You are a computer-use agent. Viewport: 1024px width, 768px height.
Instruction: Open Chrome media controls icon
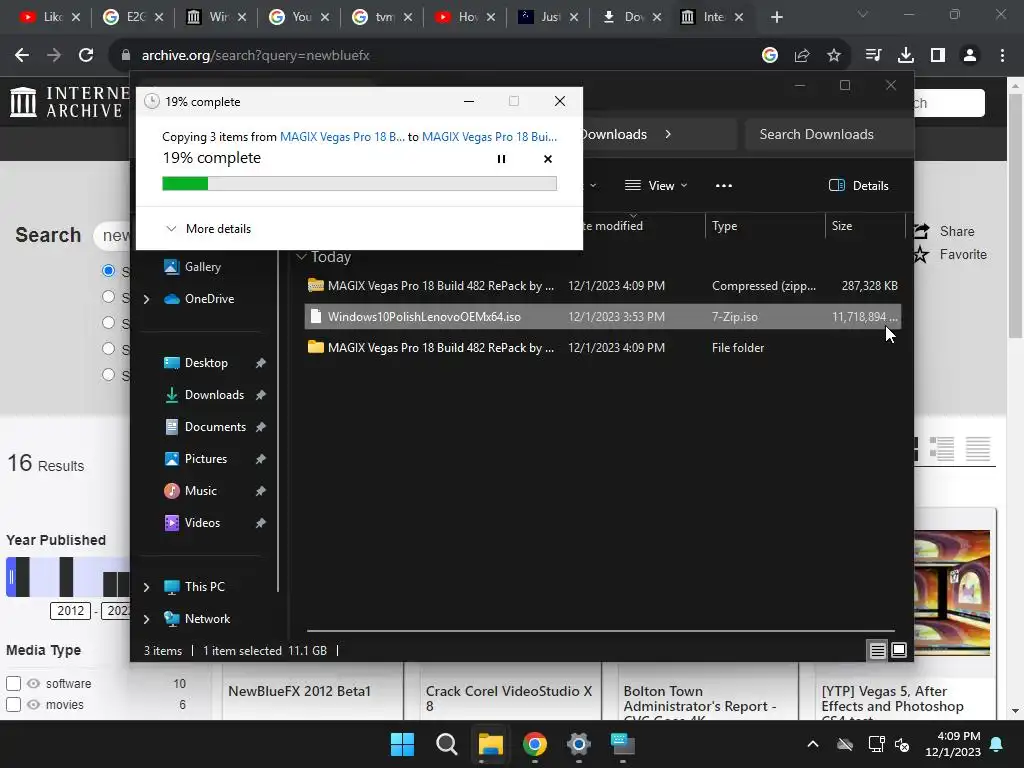[x=873, y=56]
